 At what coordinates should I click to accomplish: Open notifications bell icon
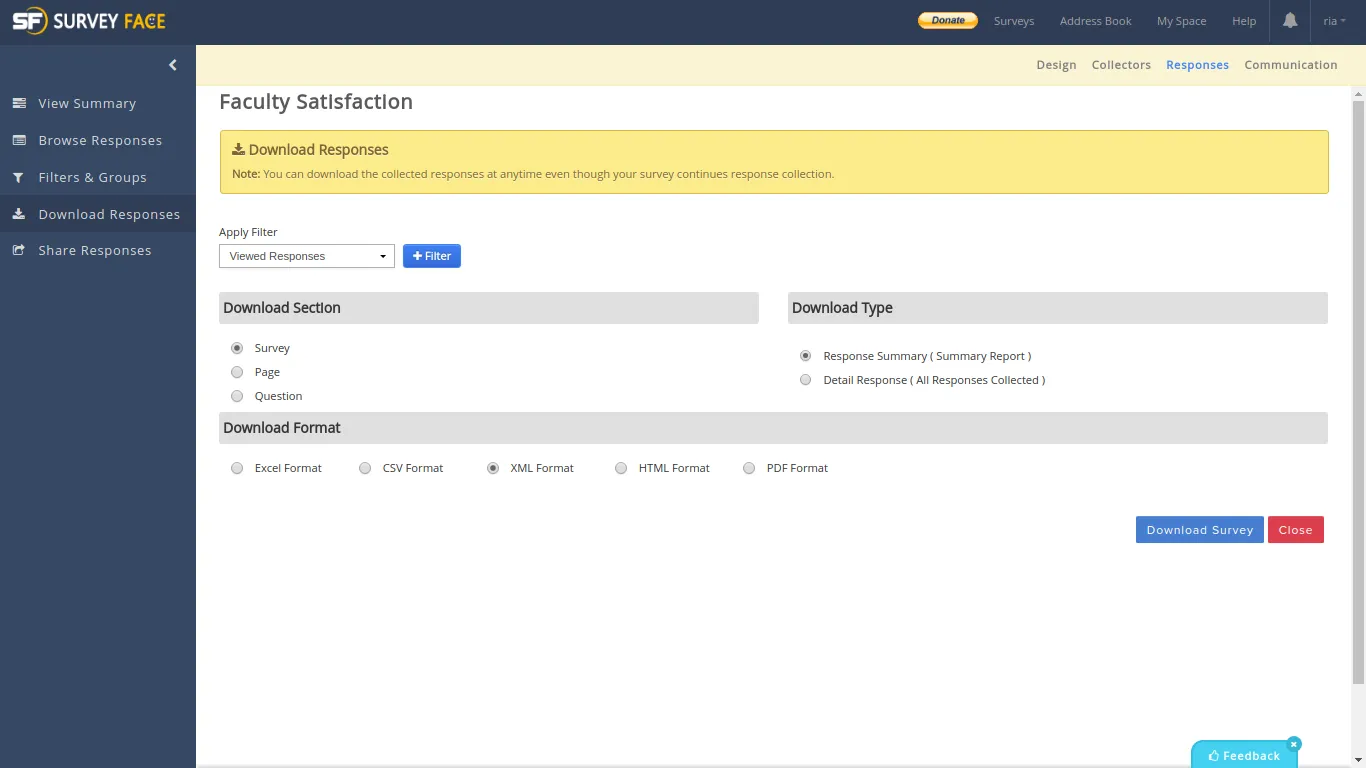[1290, 21]
